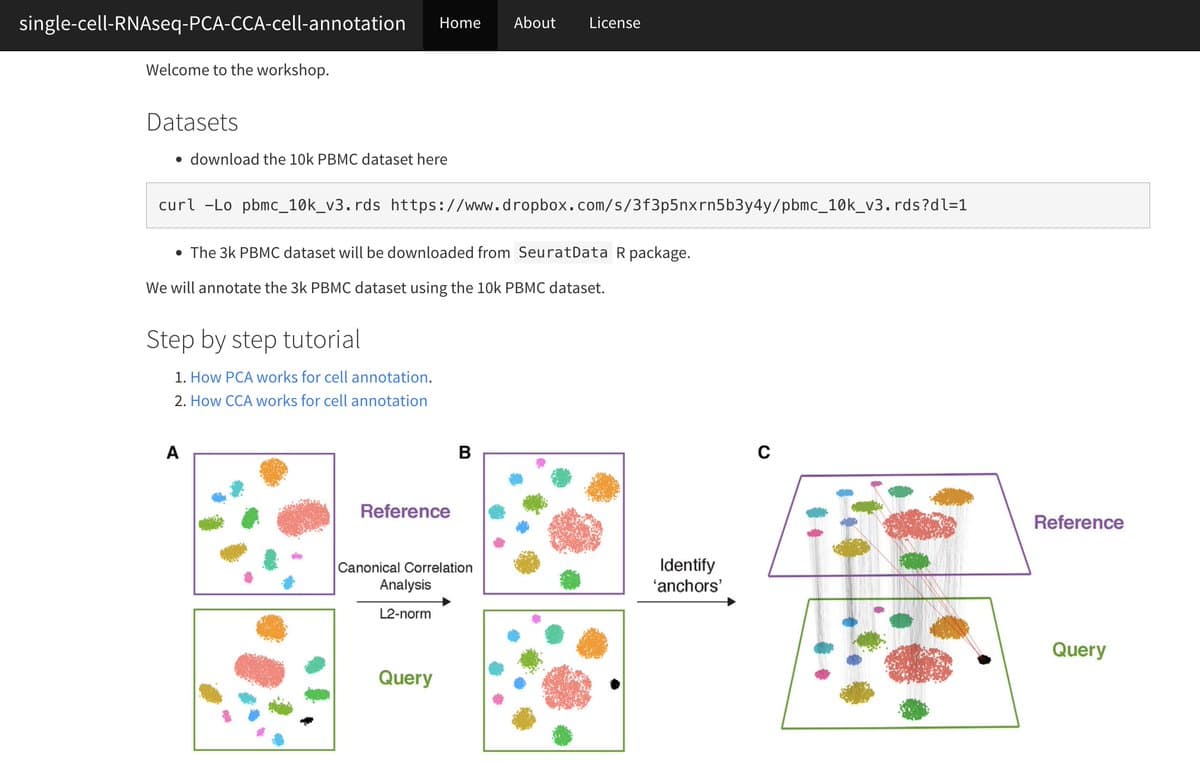Select the Home tab
1200x763 pixels.
point(459,22)
